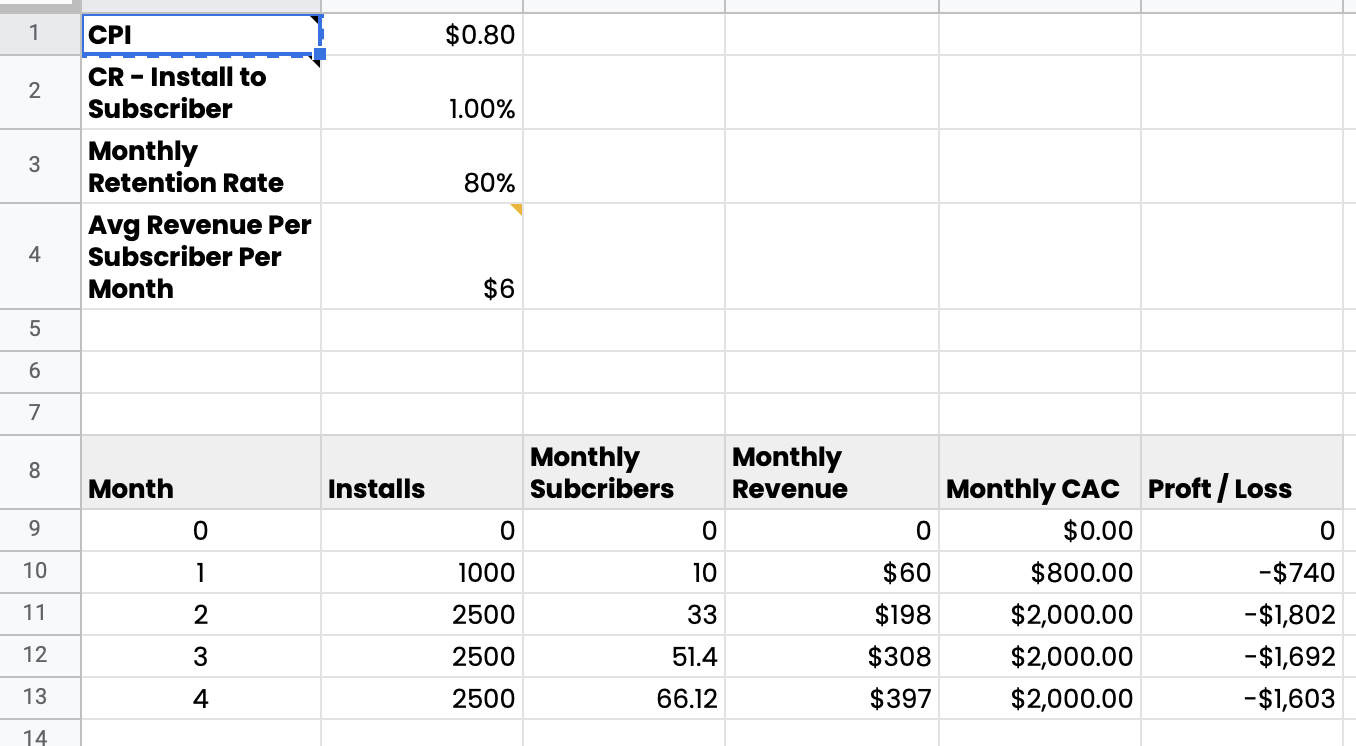The image size is (1356, 746).
Task: Select the Monthly Revenue header cell
Action: (x=831, y=471)
